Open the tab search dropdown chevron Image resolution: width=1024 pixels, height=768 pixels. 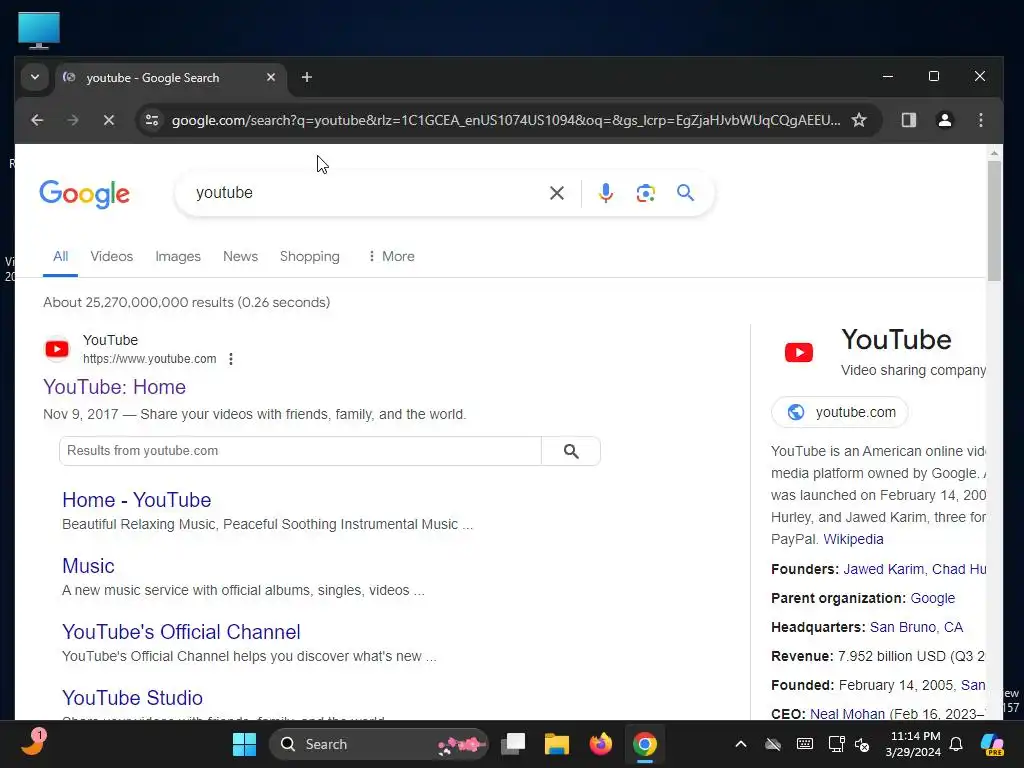(35, 78)
